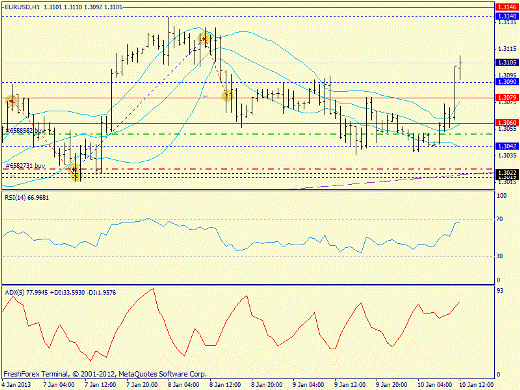Click the 10 Jan 04:00 time label
520x390 pixels.
click(435, 385)
